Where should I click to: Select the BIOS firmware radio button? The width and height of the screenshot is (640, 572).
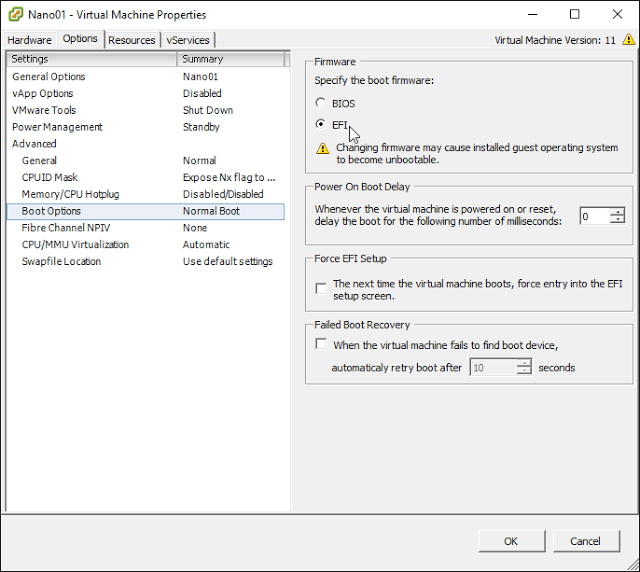(320, 103)
